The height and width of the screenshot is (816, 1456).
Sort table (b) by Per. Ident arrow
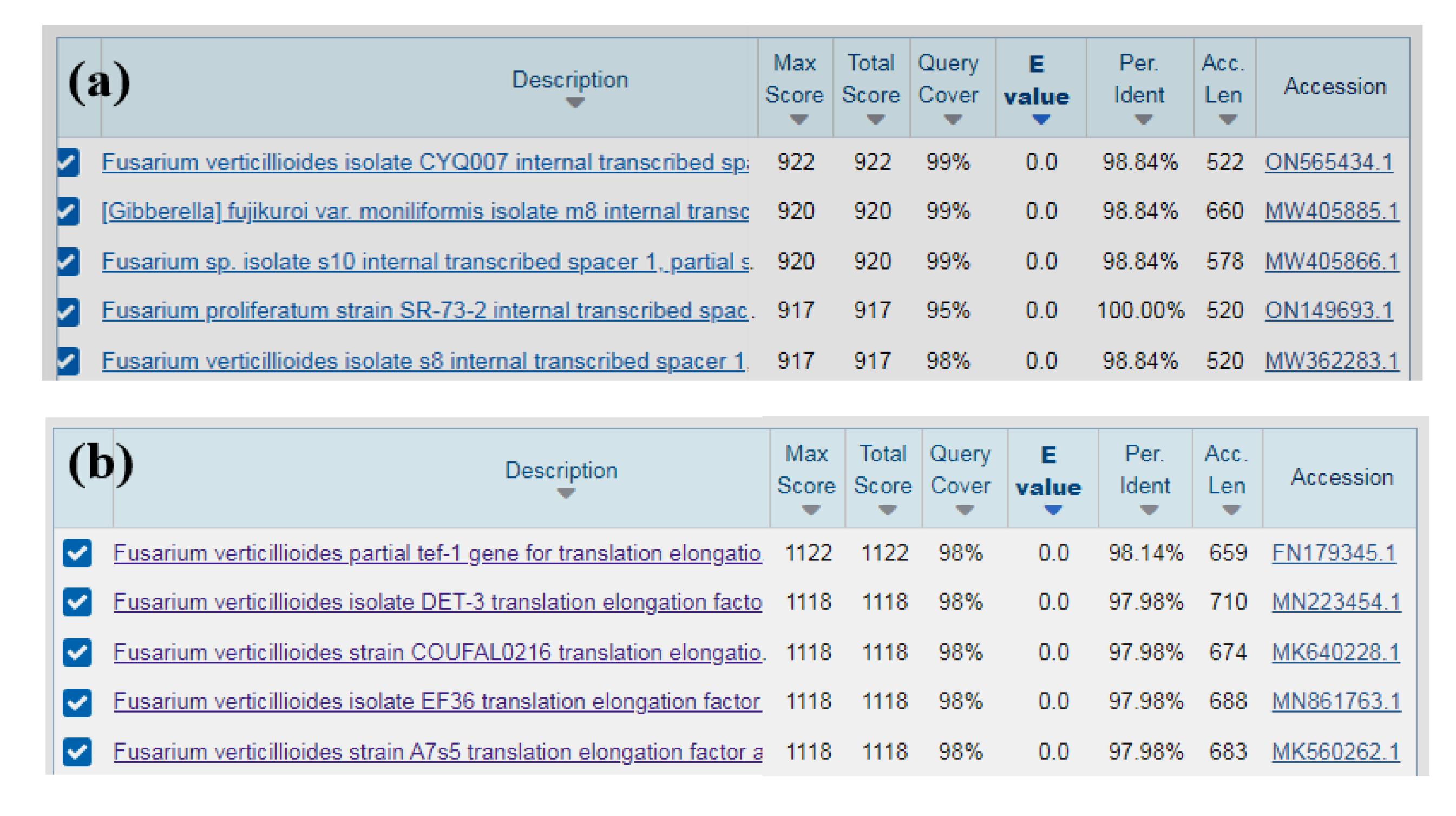1149,511
